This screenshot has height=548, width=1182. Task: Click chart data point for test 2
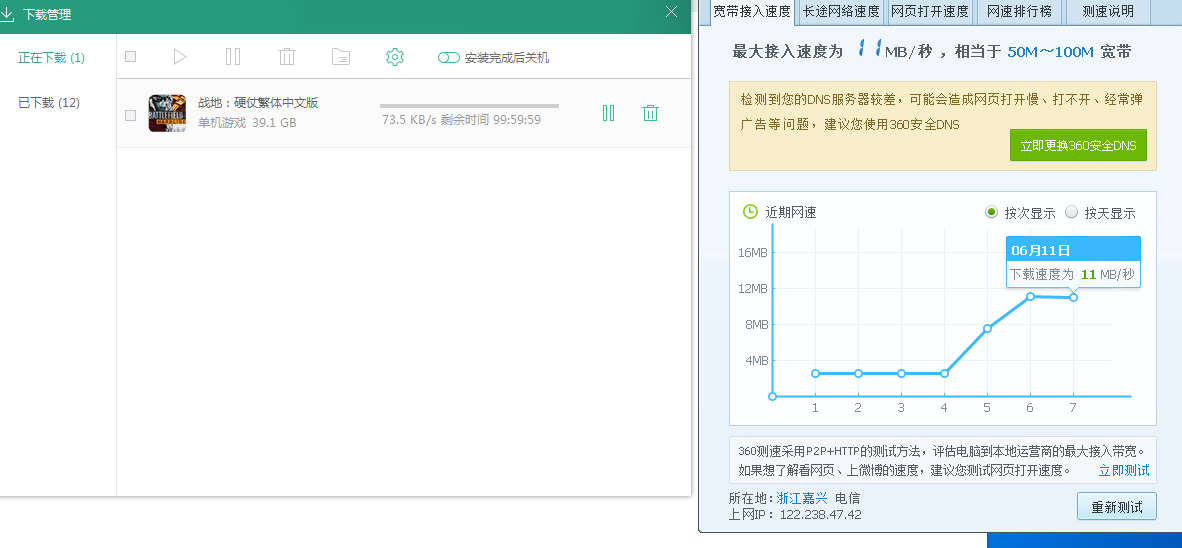(x=858, y=373)
